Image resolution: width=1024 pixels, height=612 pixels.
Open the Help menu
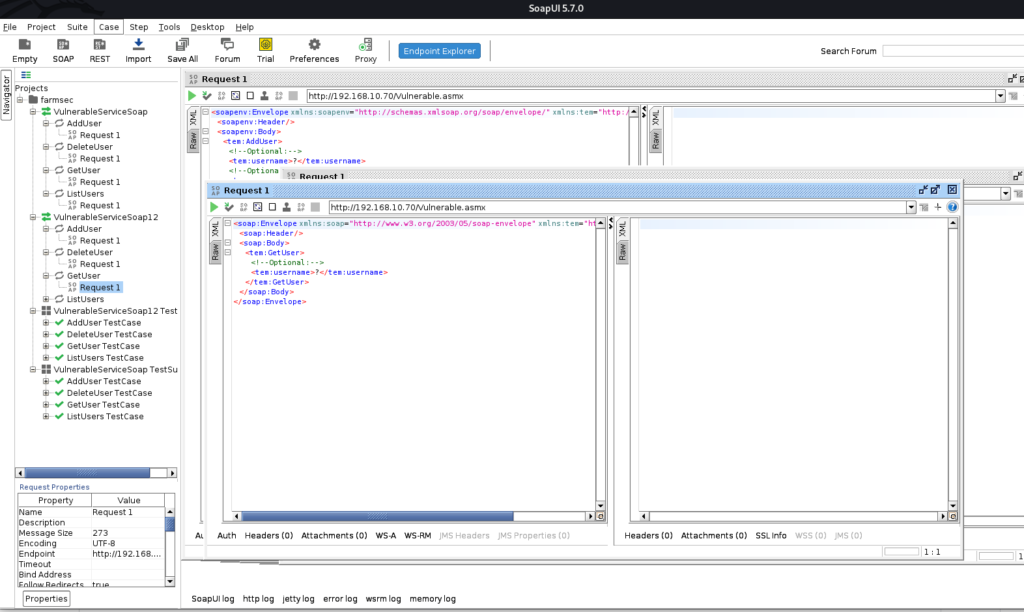(244, 27)
